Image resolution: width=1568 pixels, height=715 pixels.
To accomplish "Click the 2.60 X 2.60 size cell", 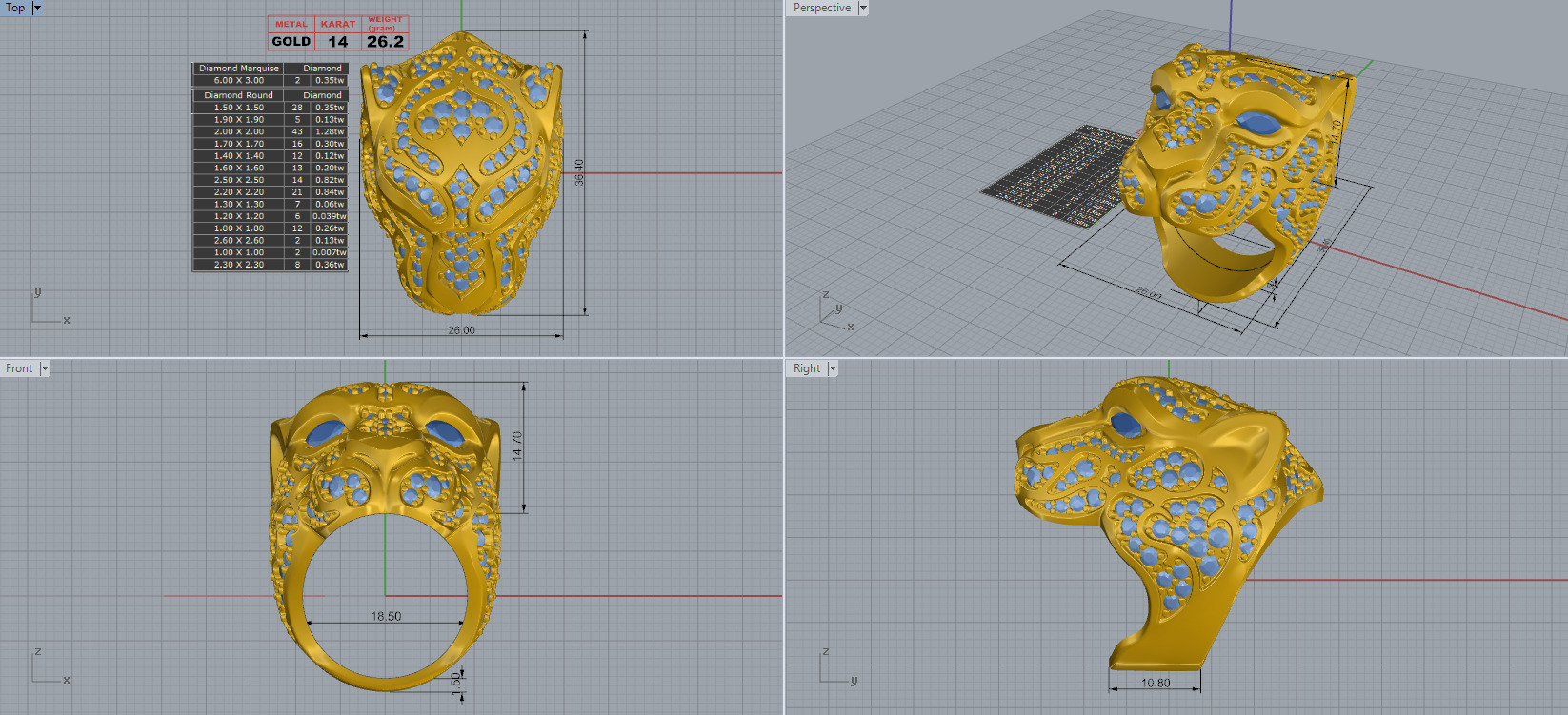I will pos(239,240).
